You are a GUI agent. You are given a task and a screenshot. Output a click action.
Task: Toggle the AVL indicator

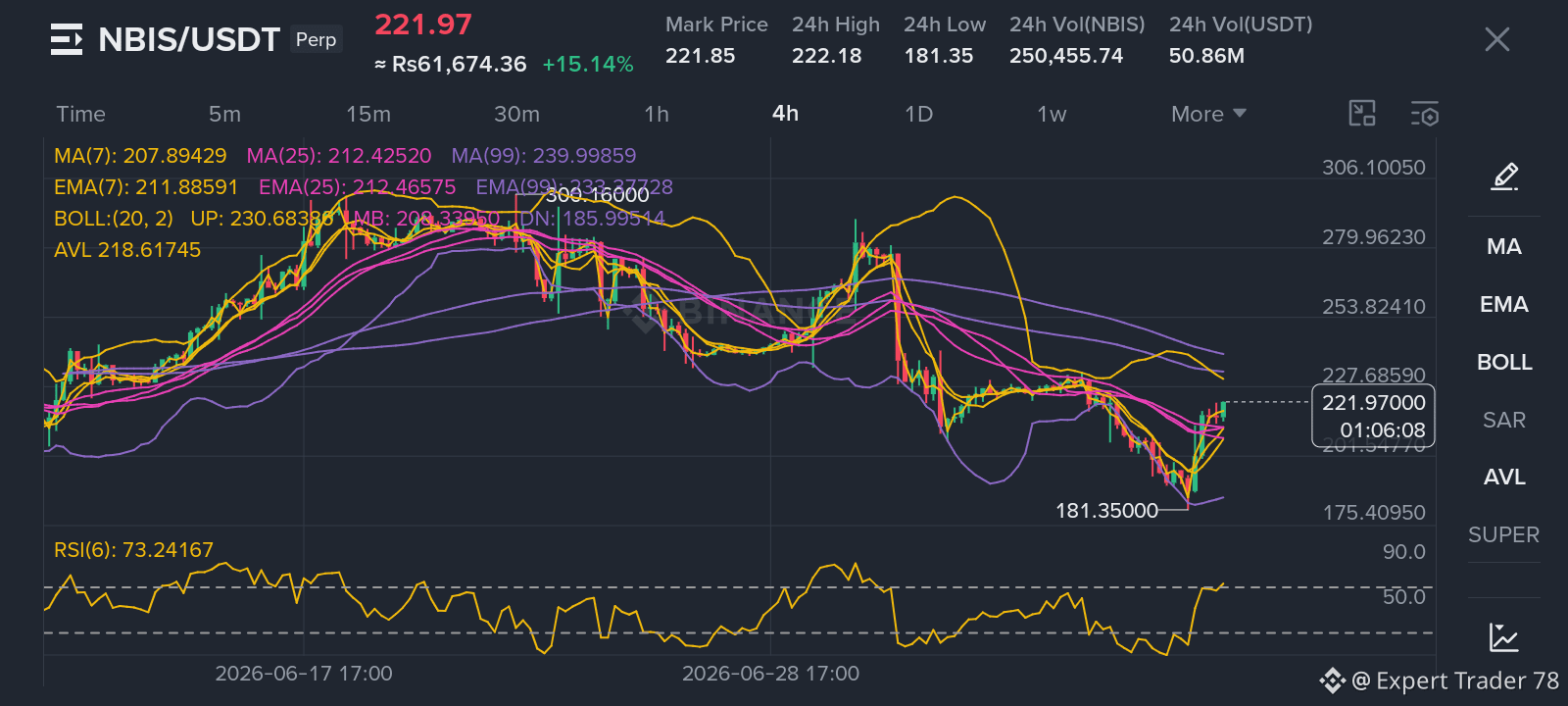click(1504, 477)
